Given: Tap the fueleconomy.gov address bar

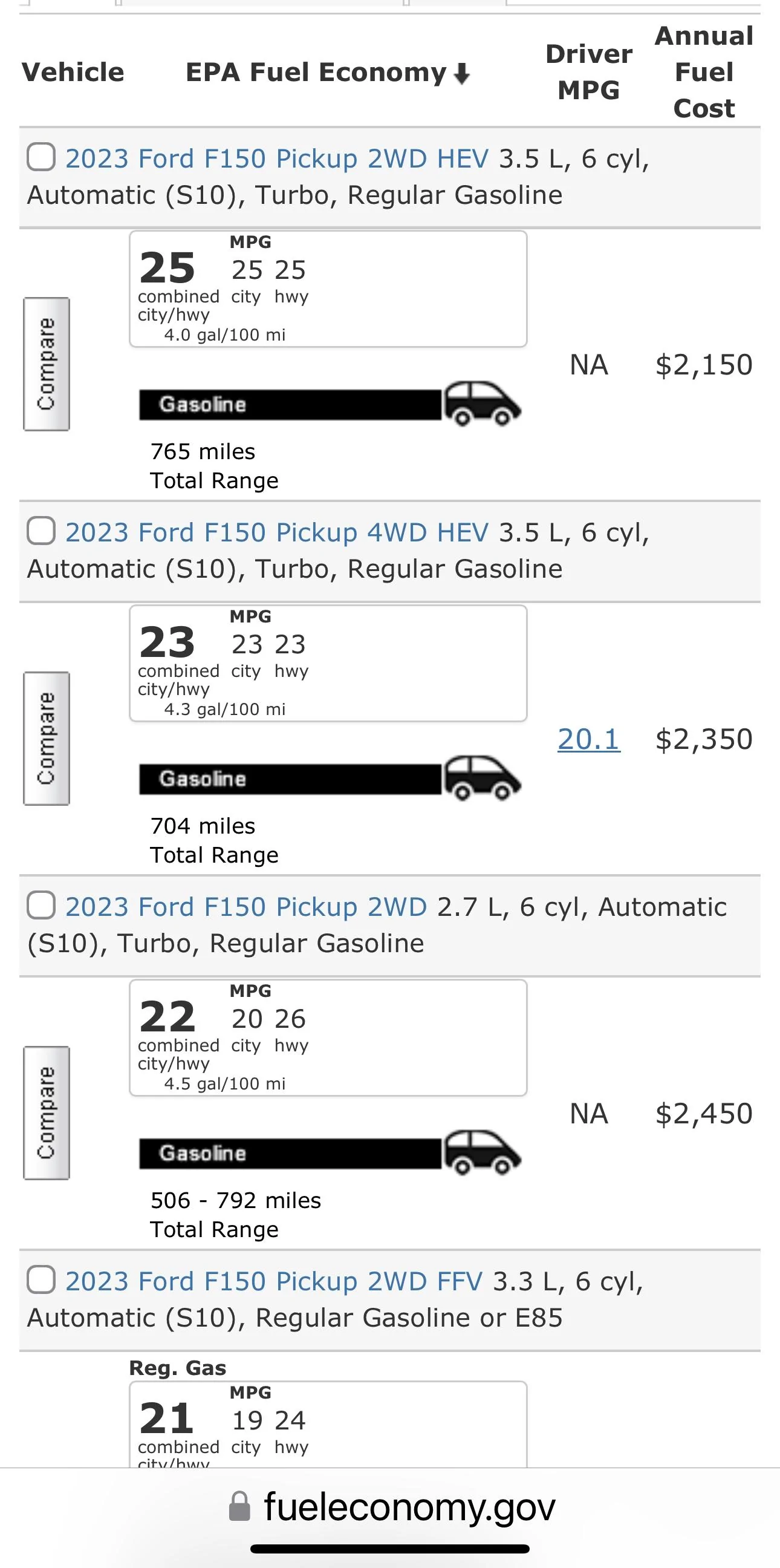Looking at the screenshot, I should (409, 1507).
